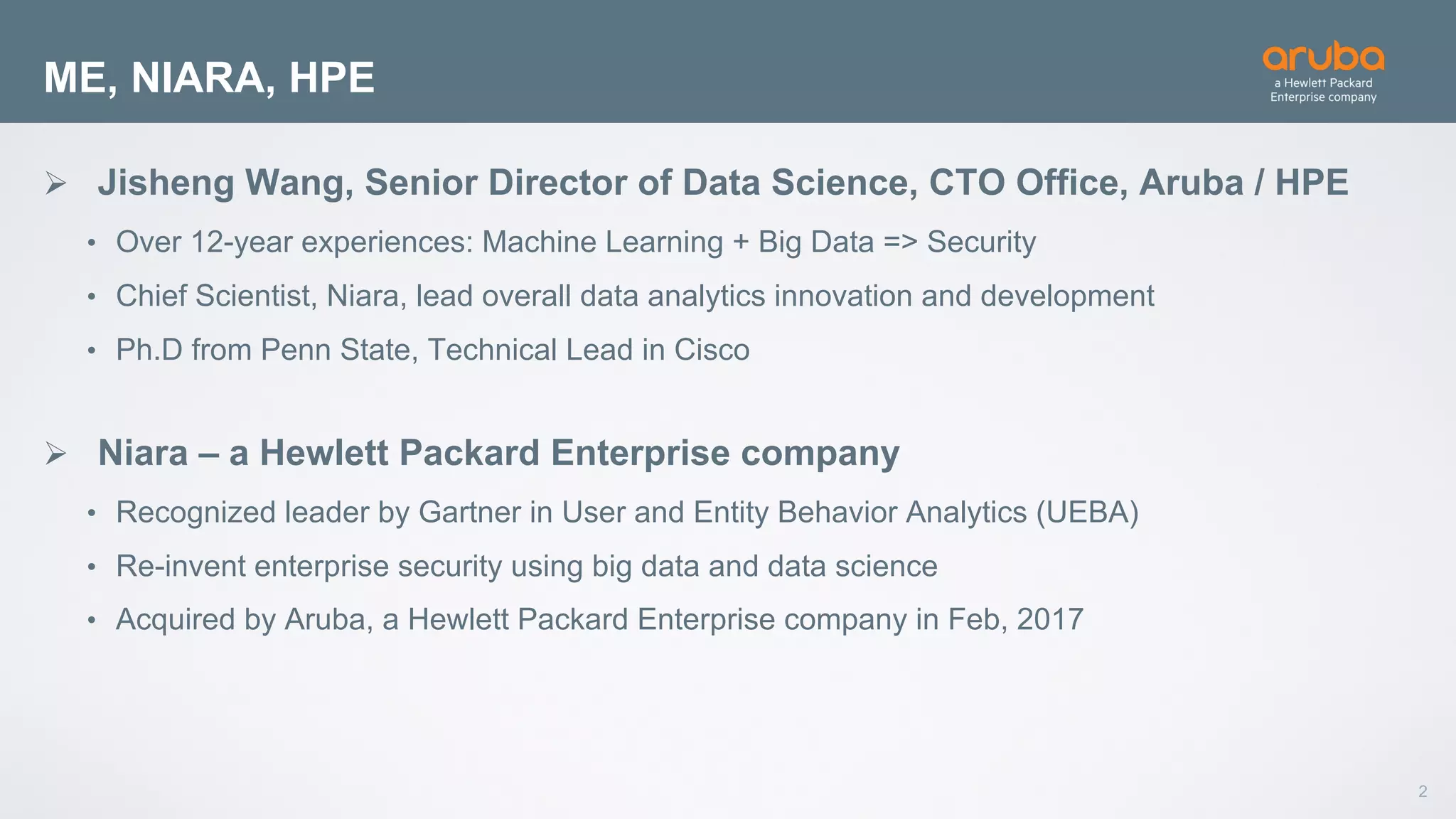Click the 'a Hewlett Packard Enterprise company' logo tagline
The image size is (1456, 819).
coord(1323,90)
